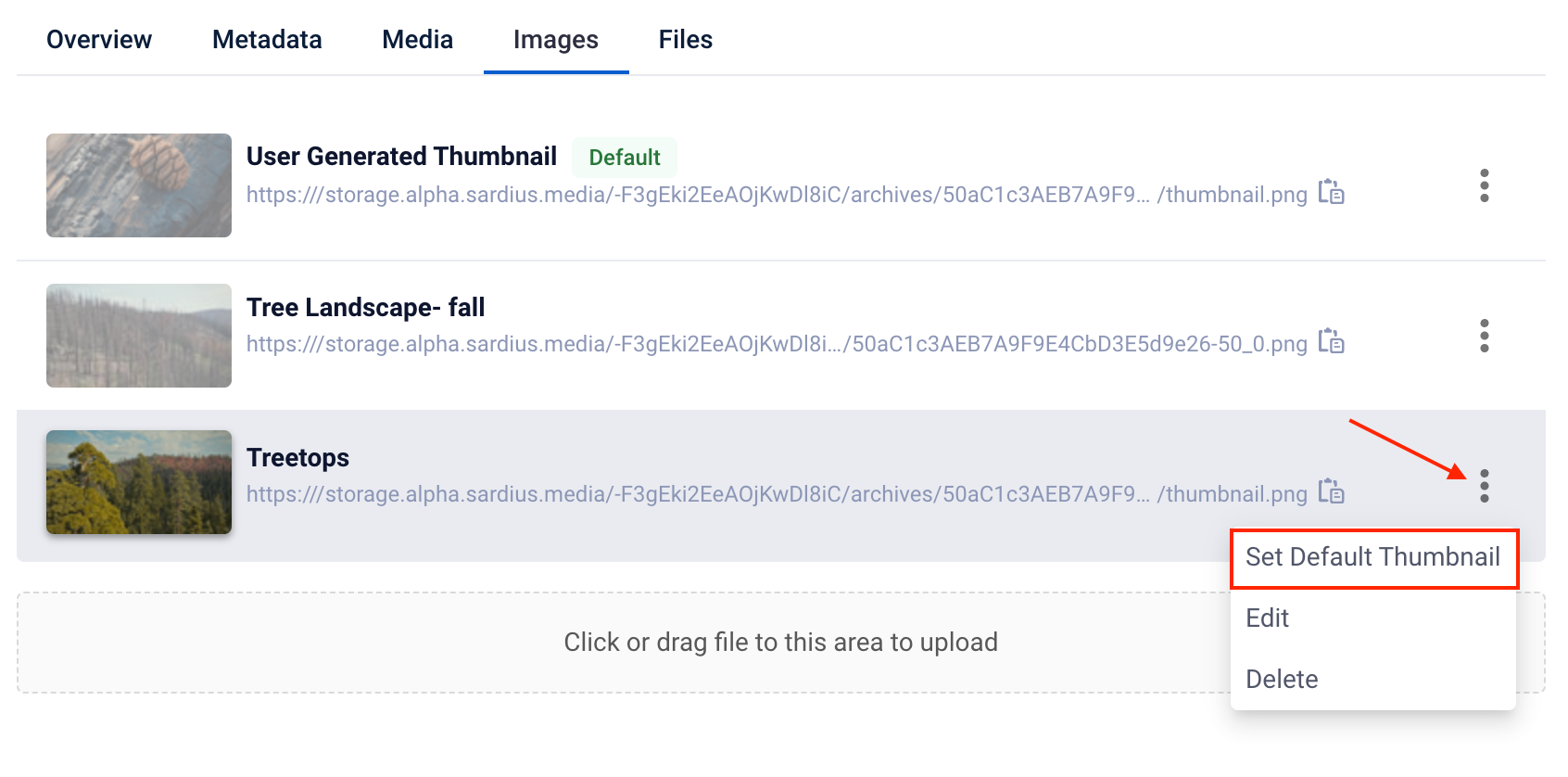Choose Set Default Thumbnail from menu
Image resolution: width=1568 pixels, height=777 pixels.
pyautogui.click(x=1373, y=557)
